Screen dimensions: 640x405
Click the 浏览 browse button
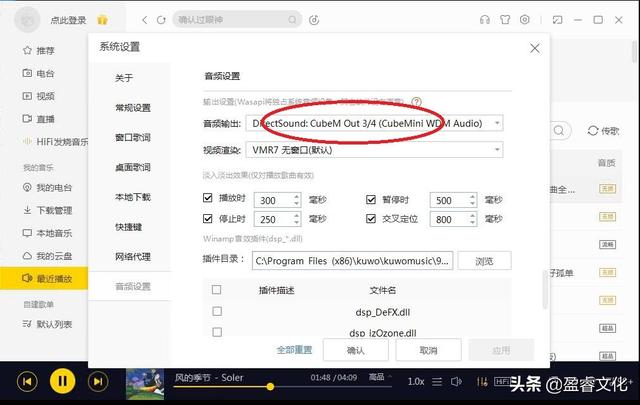484,261
